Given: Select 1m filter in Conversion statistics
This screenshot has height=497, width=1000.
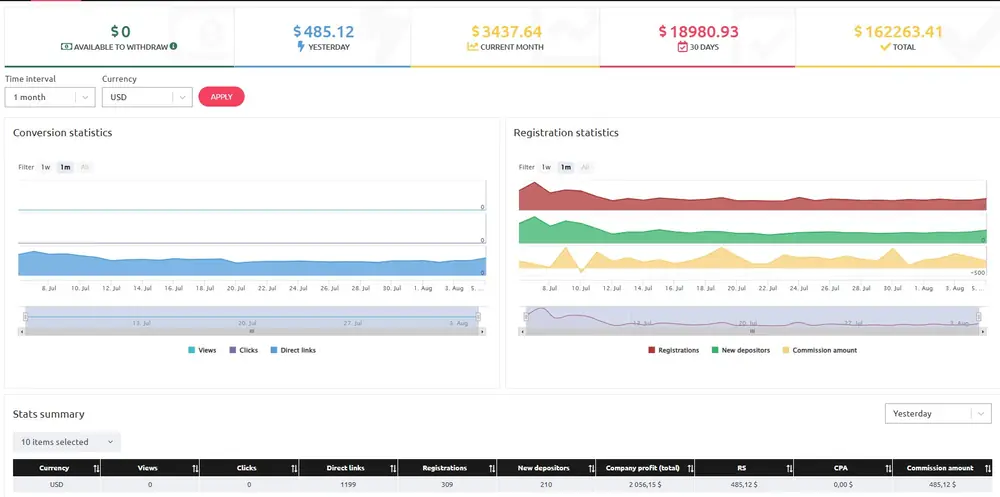Looking at the screenshot, I should [x=65, y=167].
